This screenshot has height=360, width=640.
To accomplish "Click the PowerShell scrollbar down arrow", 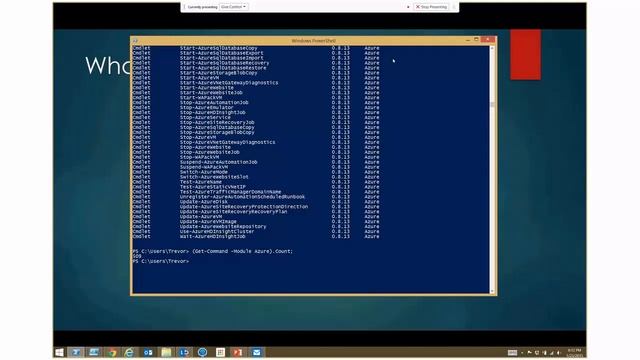I will 492,291.
